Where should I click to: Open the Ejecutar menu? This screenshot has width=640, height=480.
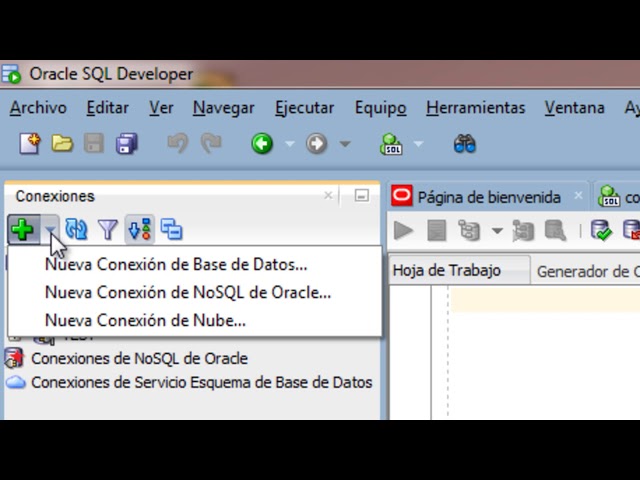[x=304, y=108]
